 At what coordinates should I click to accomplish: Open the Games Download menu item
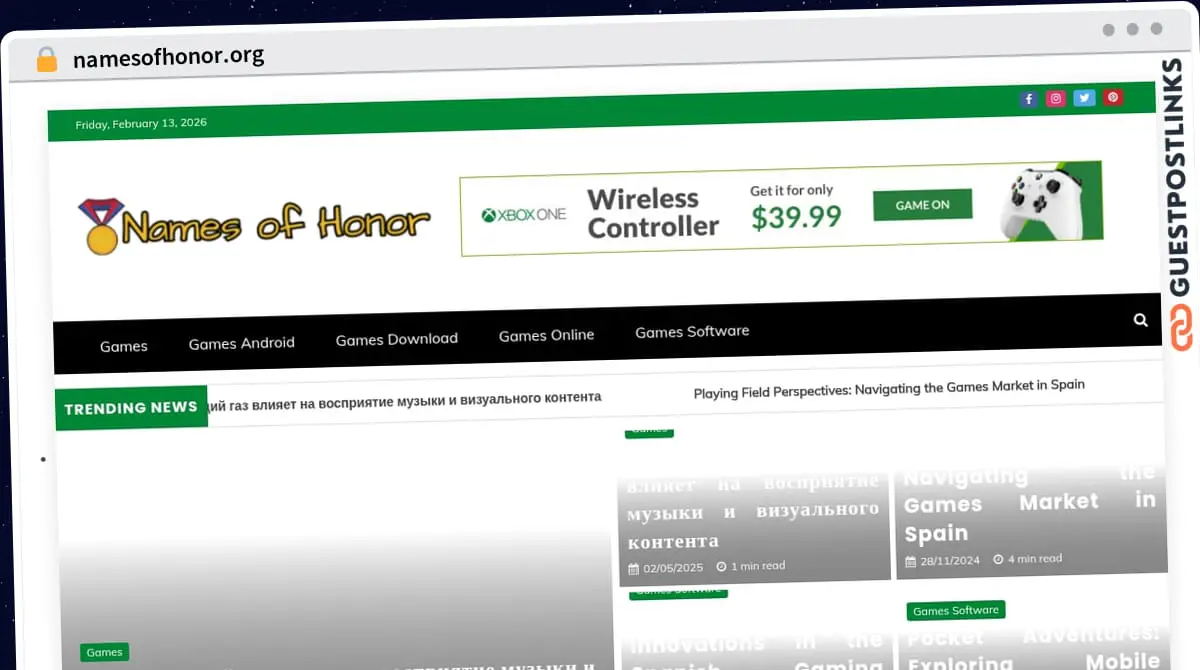(x=397, y=339)
